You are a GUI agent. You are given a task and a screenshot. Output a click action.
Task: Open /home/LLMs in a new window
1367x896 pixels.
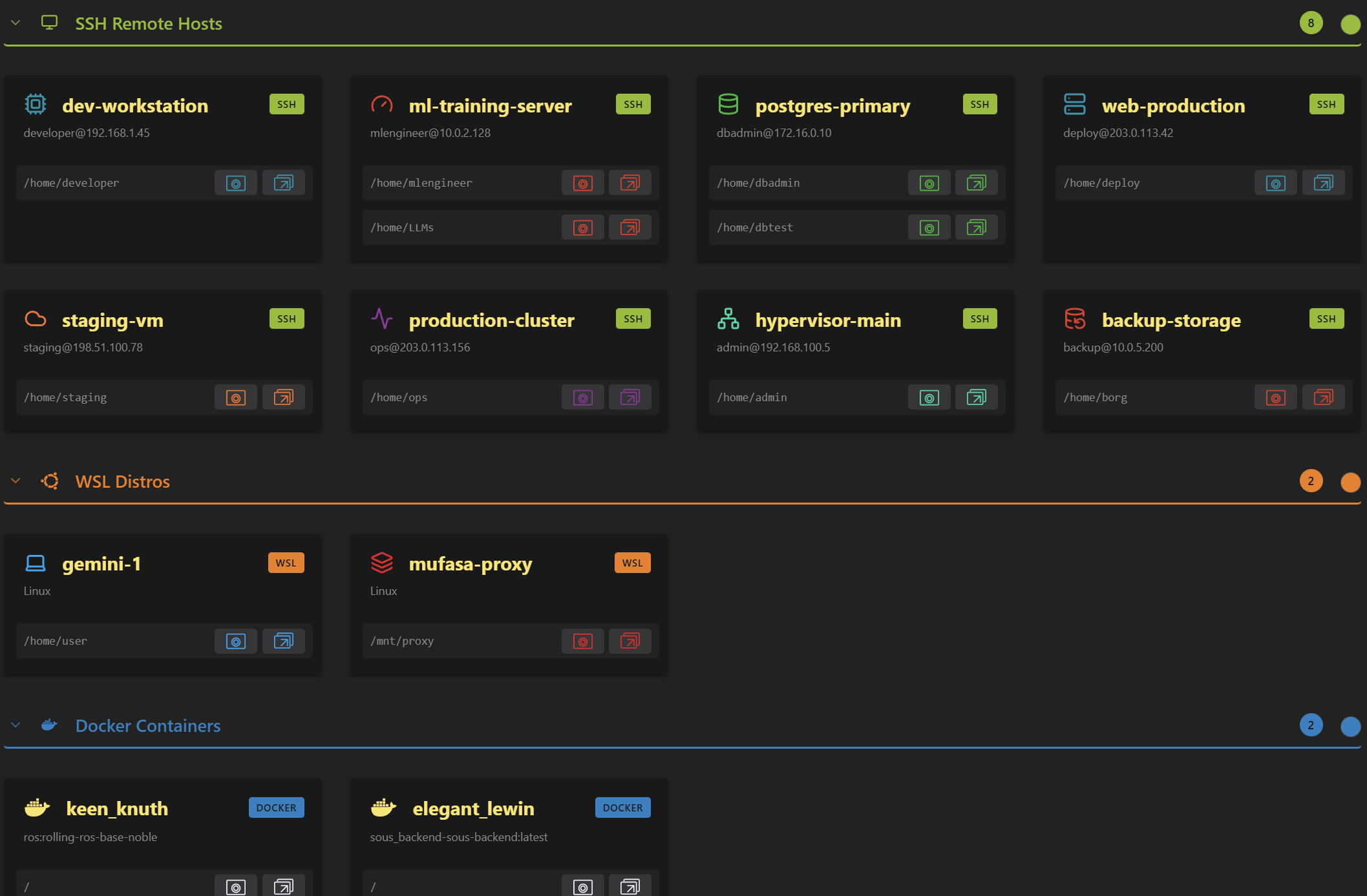[x=630, y=227]
